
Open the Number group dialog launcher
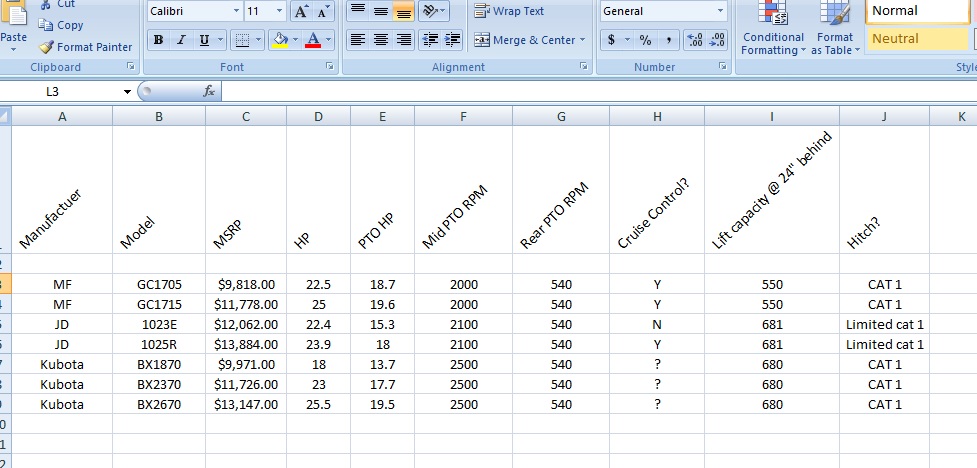[722, 66]
